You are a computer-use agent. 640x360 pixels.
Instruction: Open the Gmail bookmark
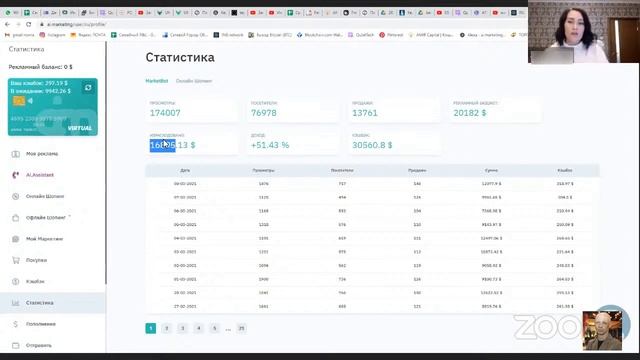tap(19, 35)
